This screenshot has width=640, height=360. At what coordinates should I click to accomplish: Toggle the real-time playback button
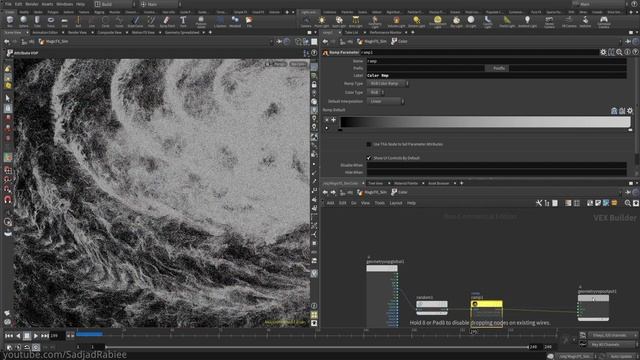[x=36, y=347]
